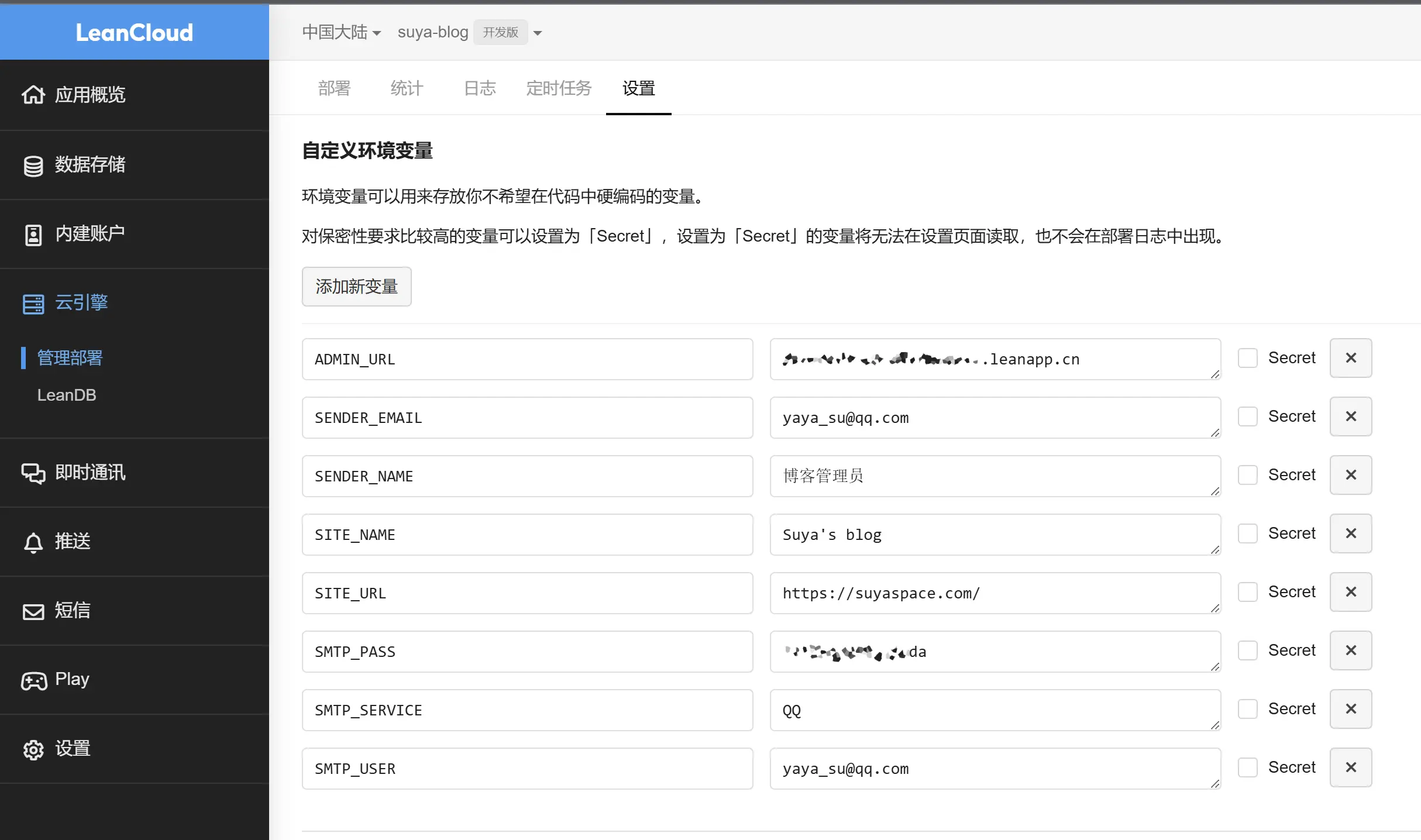
Task: Open the LeanDB page
Action: [67, 395]
